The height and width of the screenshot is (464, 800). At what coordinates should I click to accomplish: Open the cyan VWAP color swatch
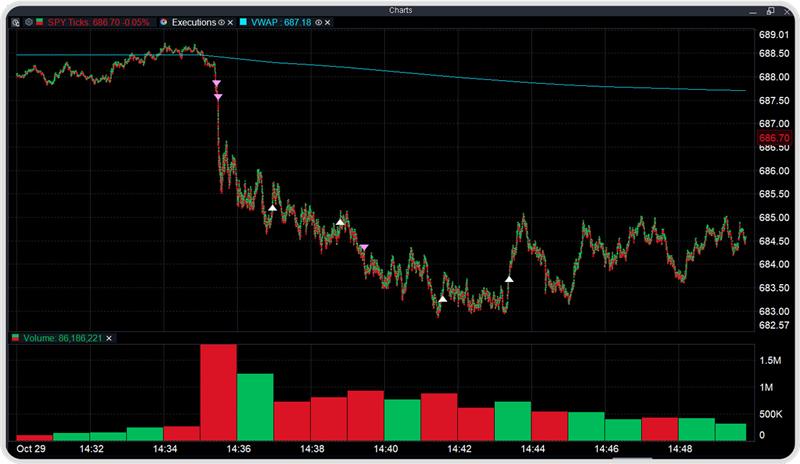tap(242, 21)
